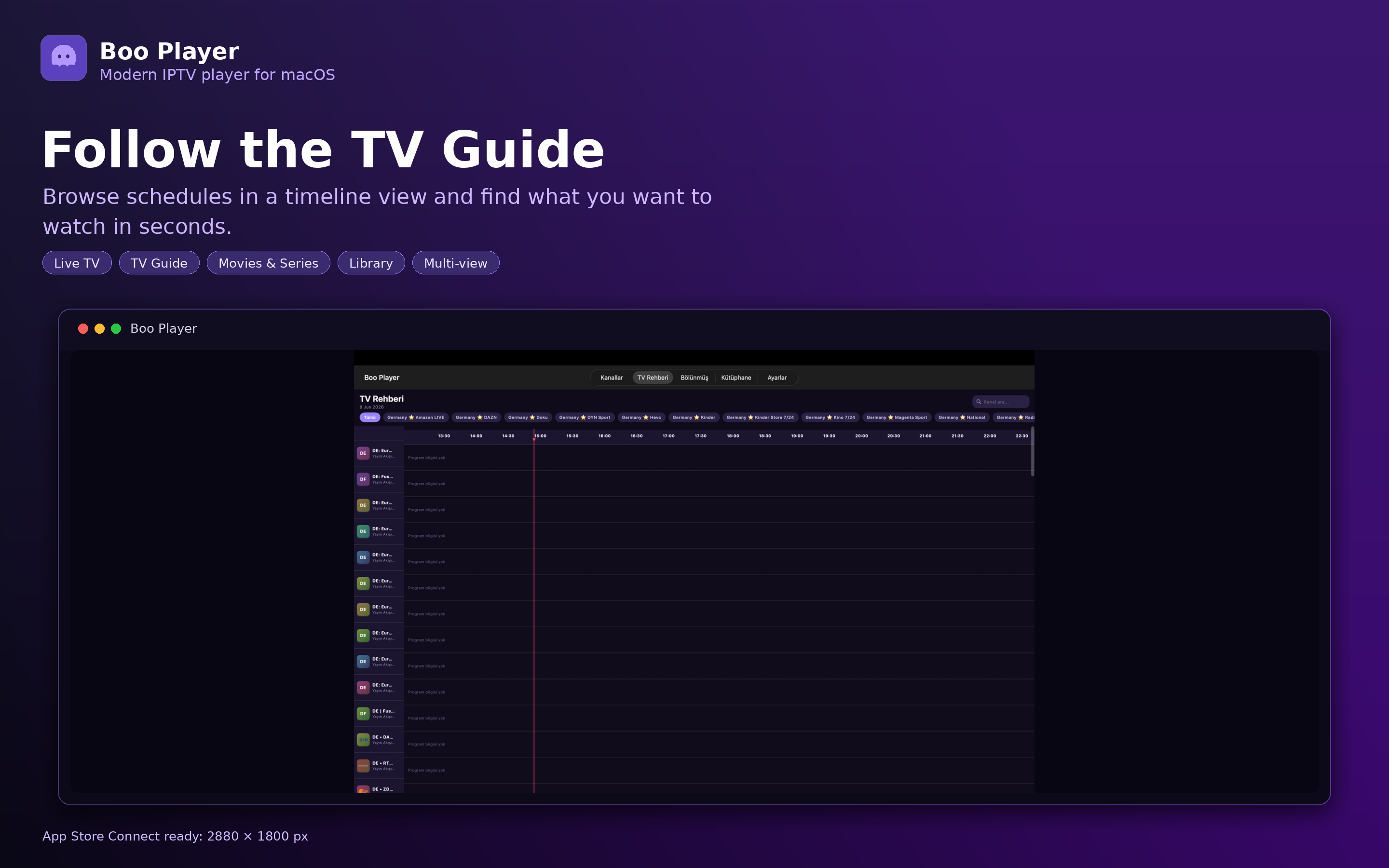Click the 16:00 time label

coord(604,436)
